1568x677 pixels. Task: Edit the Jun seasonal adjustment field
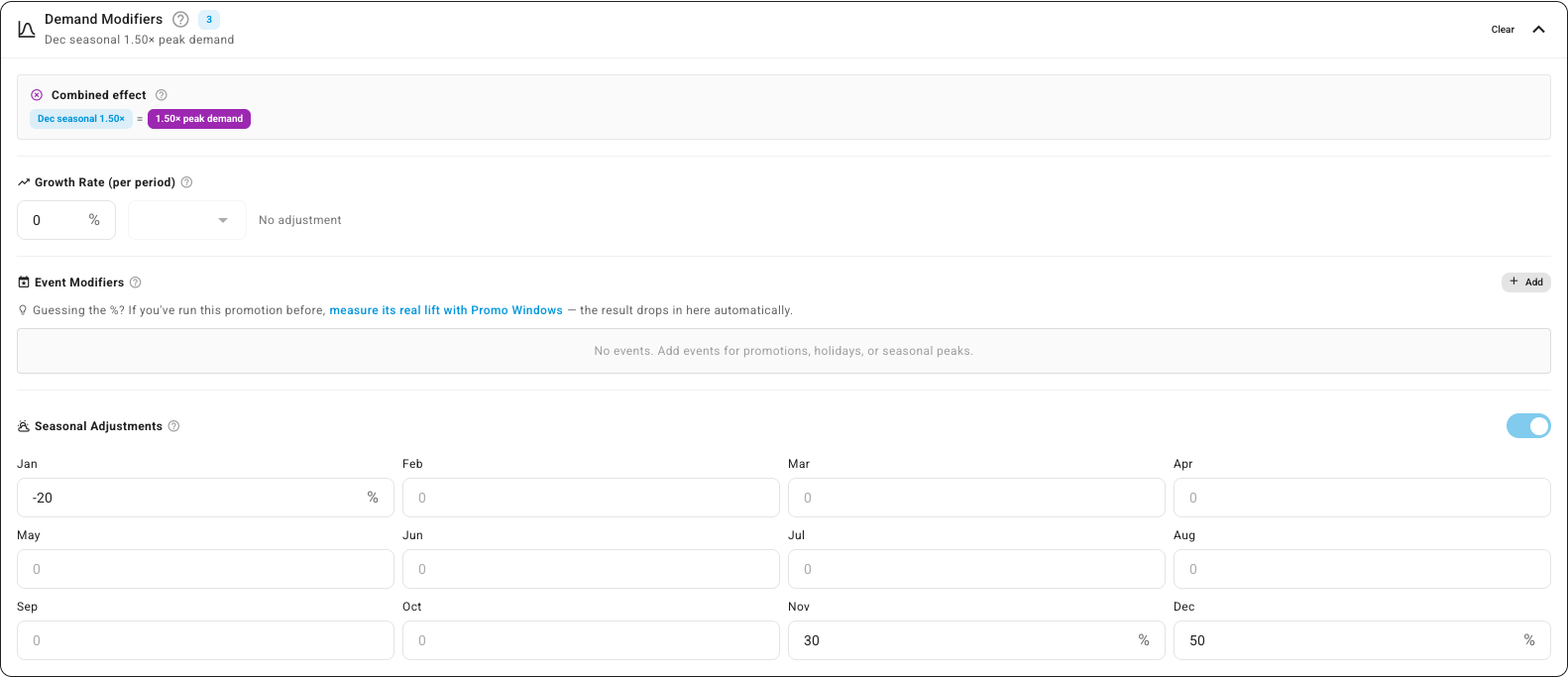pos(591,569)
